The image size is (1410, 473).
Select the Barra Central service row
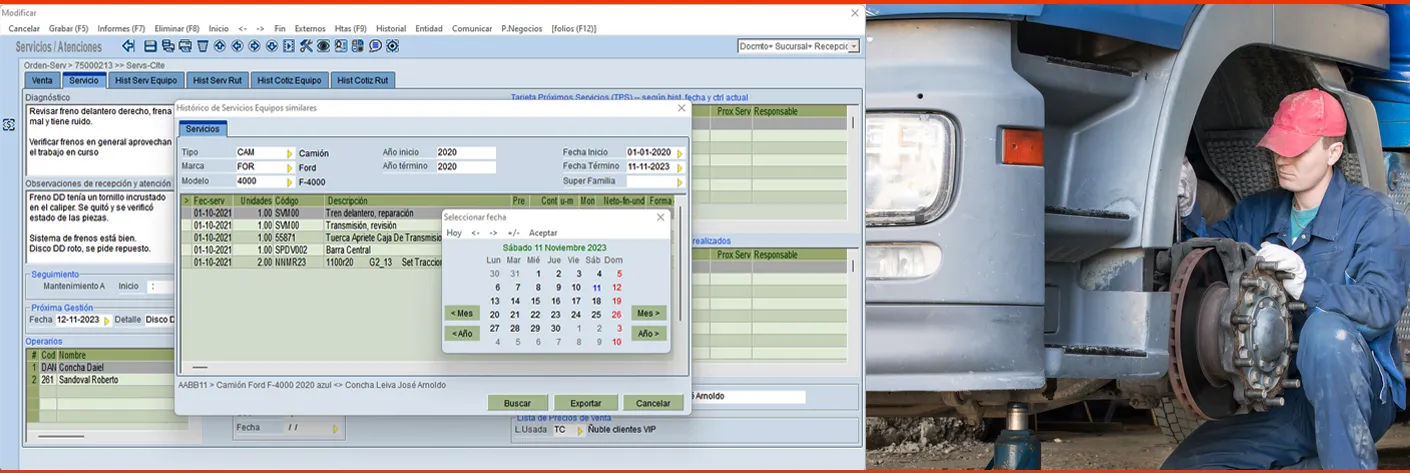pyautogui.click(x=350, y=249)
